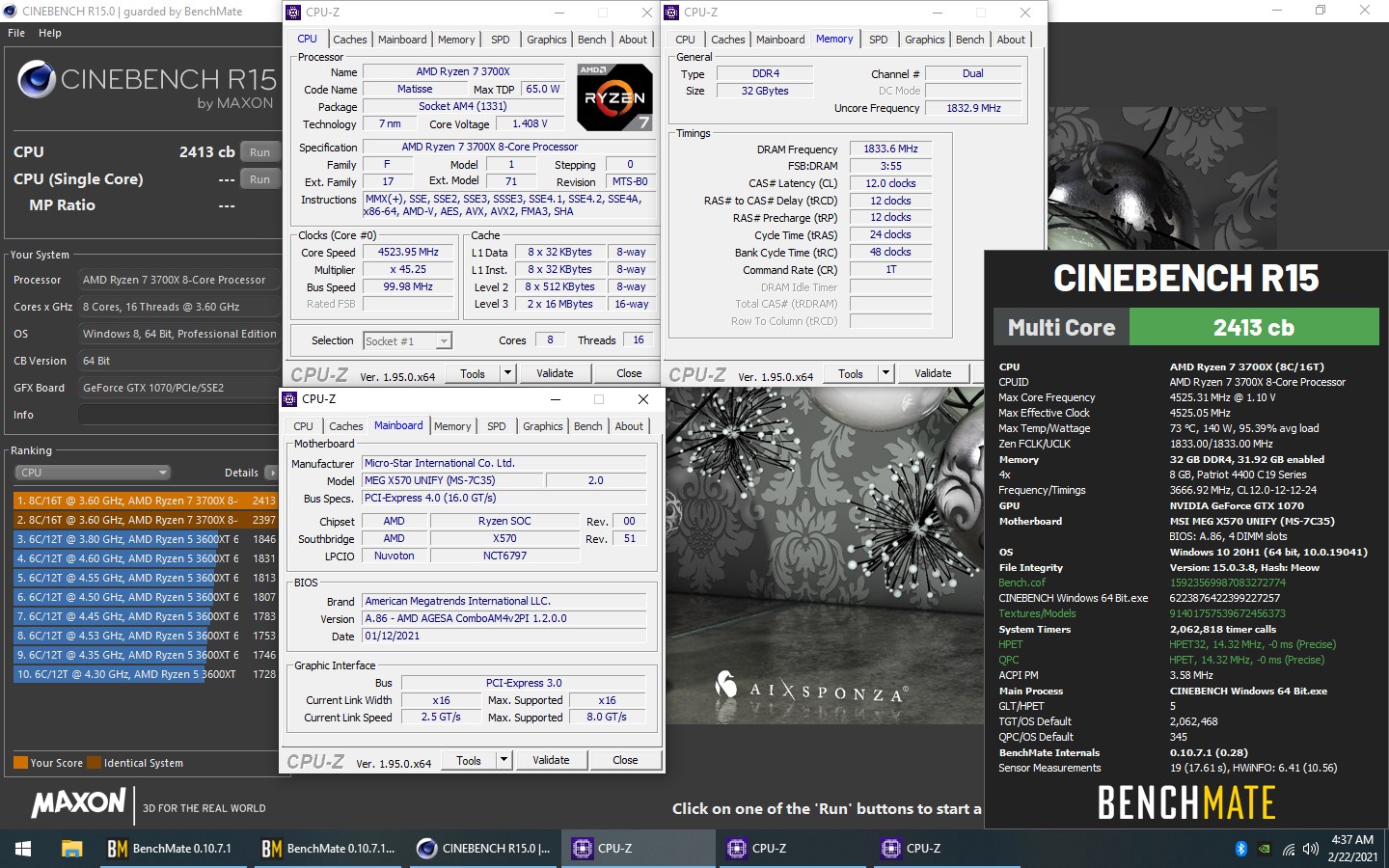Expand Tools dropdown arrow in Memory window

(x=885, y=373)
